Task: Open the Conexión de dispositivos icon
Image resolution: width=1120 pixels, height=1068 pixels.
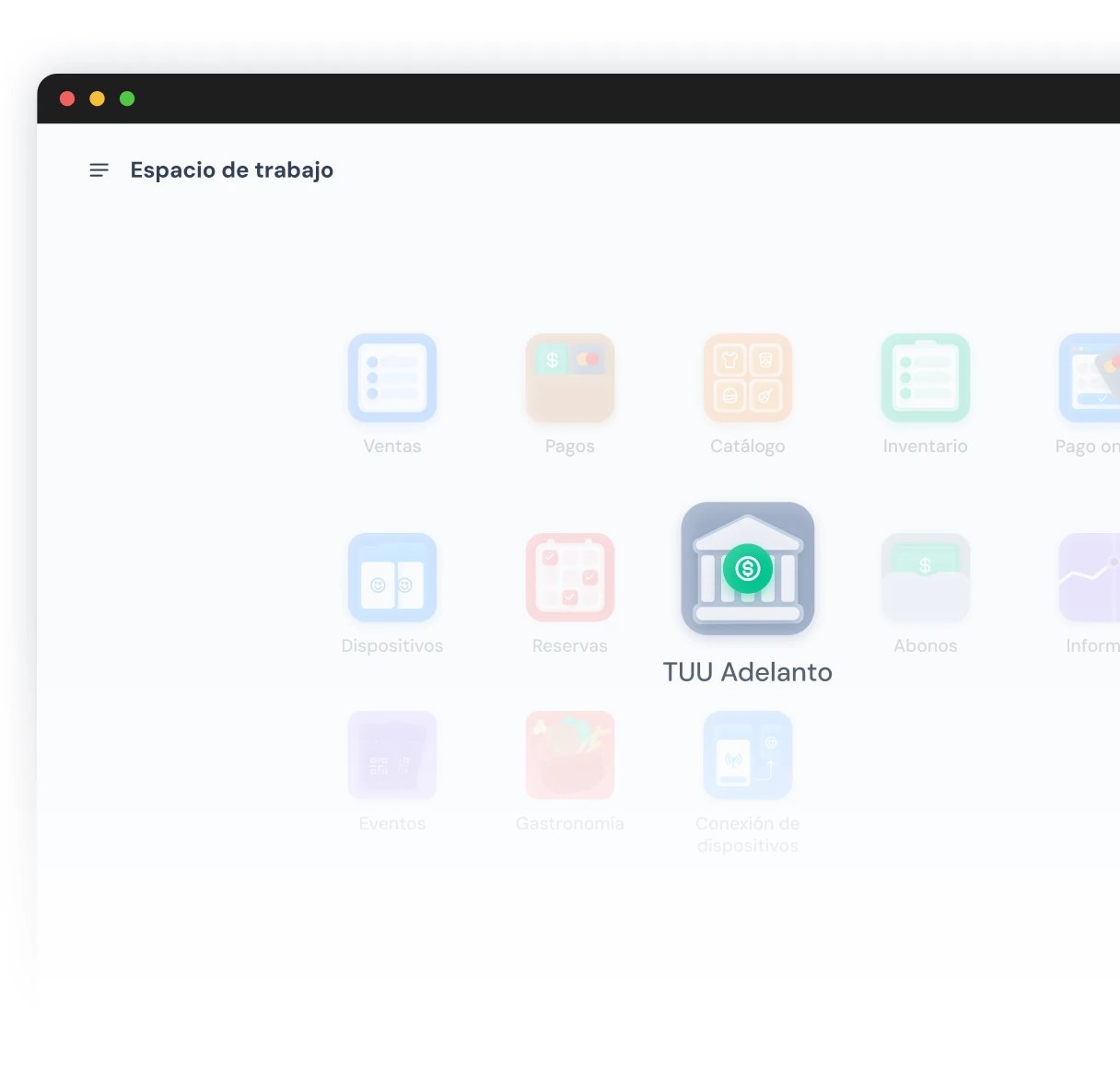Action: [748, 755]
